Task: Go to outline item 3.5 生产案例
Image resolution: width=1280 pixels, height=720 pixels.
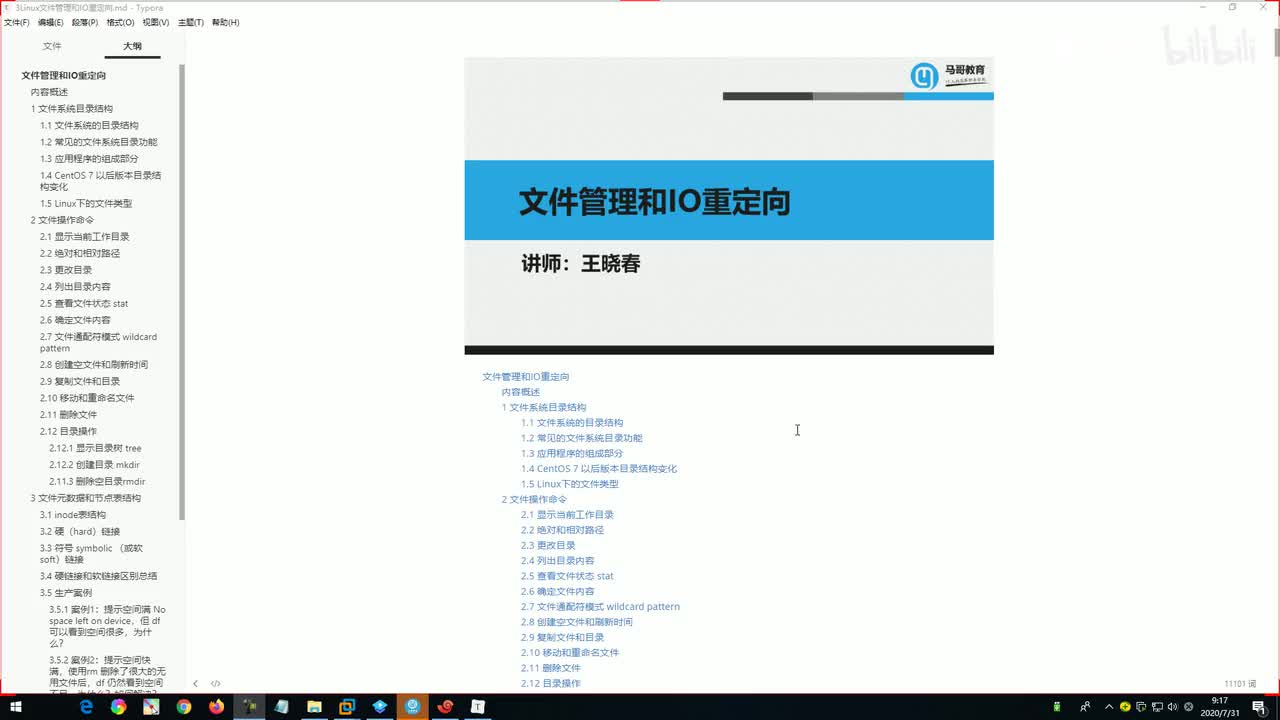Action: tap(66, 593)
